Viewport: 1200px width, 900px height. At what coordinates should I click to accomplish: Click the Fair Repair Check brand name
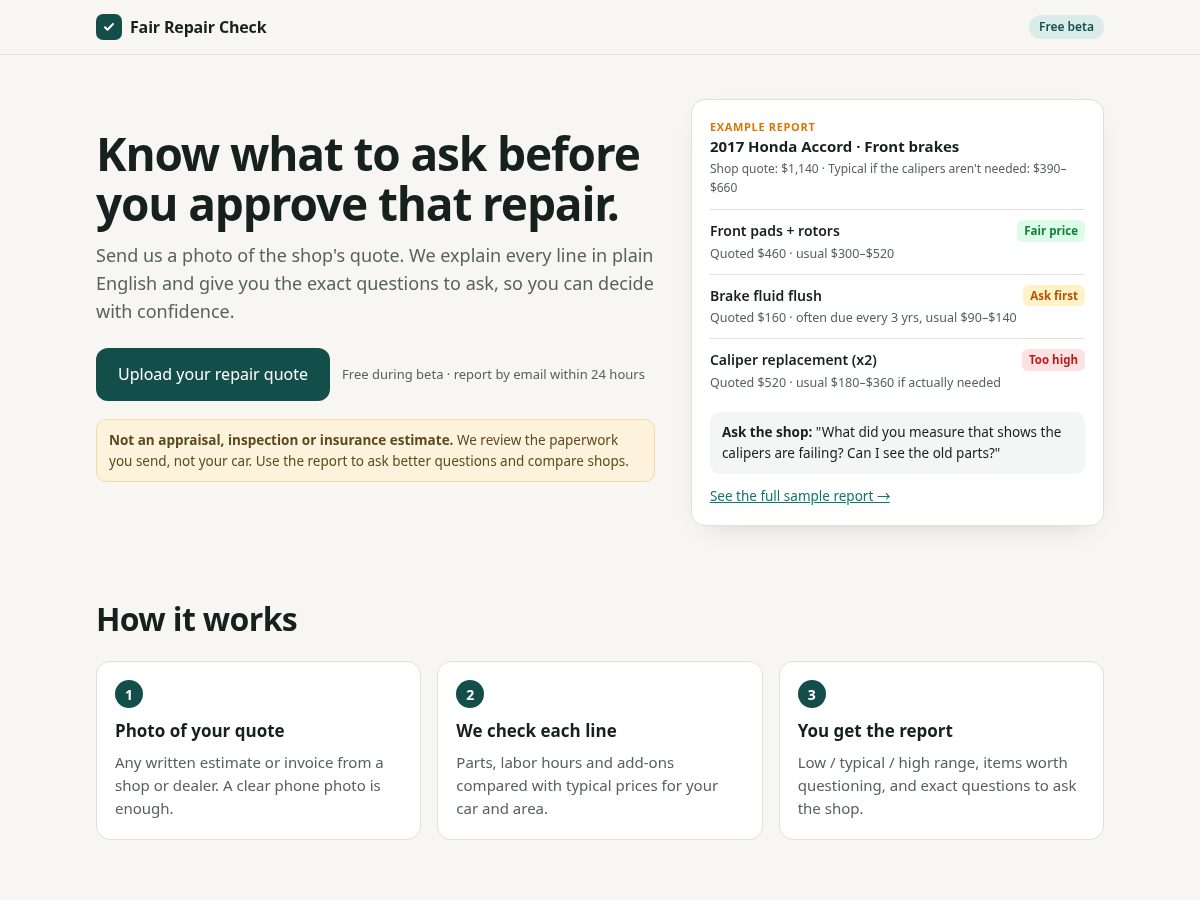(x=198, y=27)
